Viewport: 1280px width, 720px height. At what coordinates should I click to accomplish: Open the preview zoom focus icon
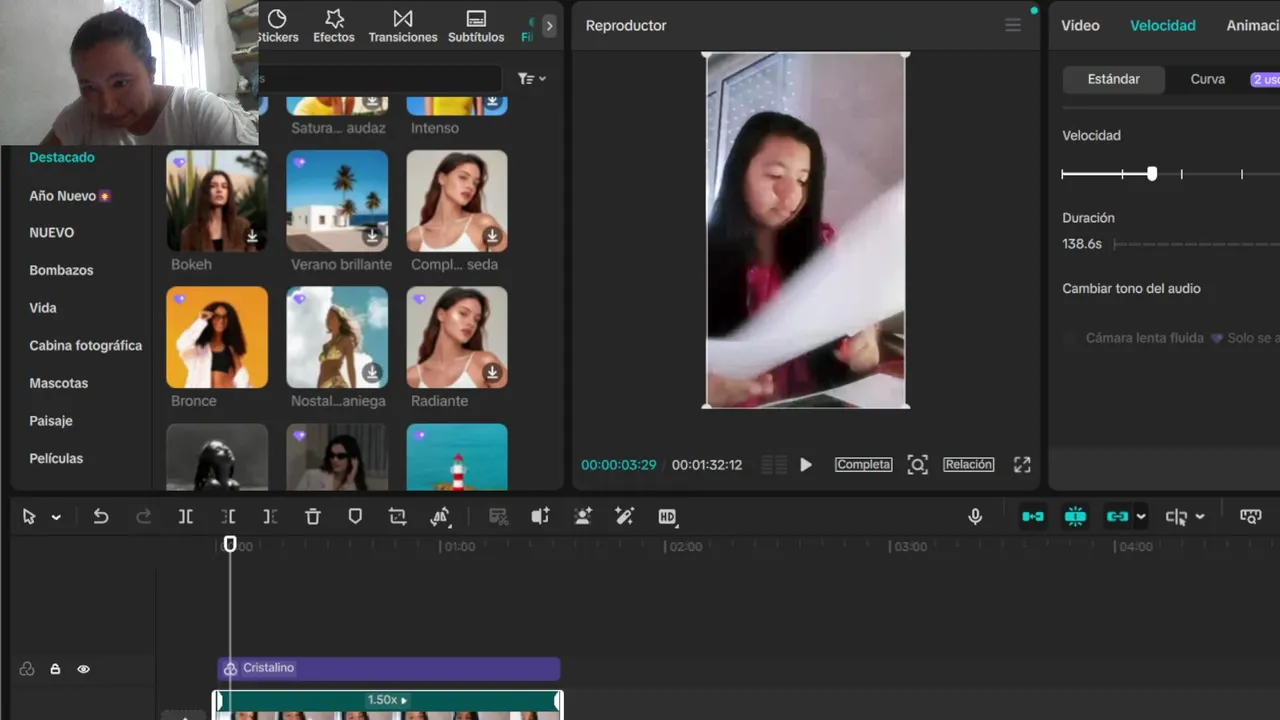click(917, 465)
